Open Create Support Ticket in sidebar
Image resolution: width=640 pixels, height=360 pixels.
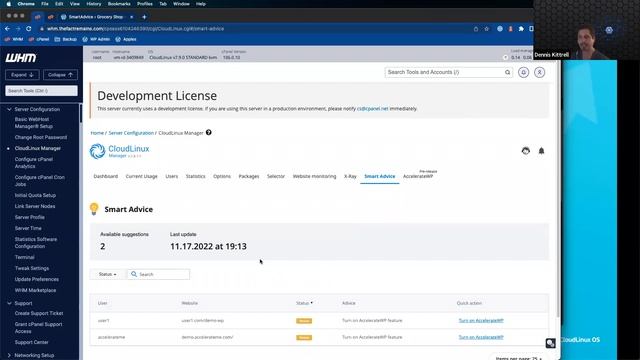39,313
